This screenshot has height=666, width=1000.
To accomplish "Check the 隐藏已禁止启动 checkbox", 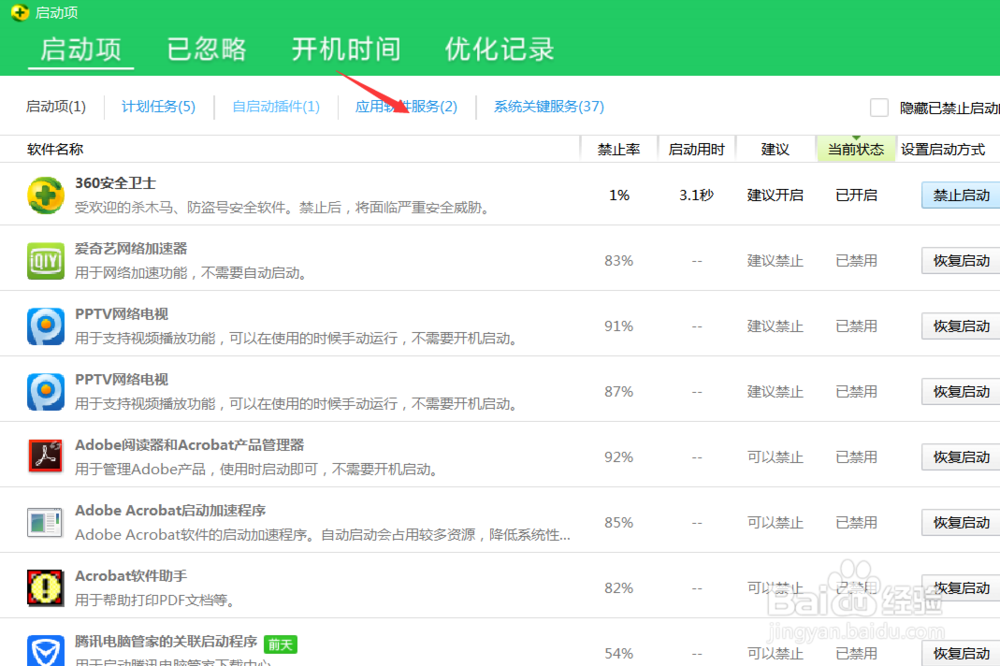I will [x=878, y=107].
